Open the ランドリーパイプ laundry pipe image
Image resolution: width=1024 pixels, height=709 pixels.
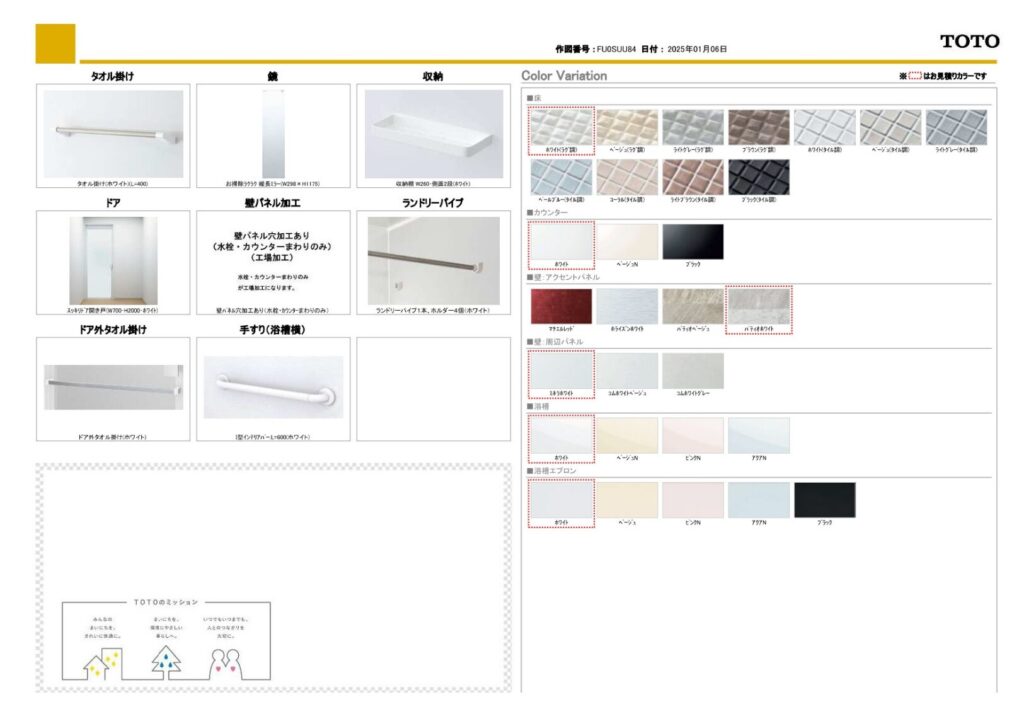point(433,260)
